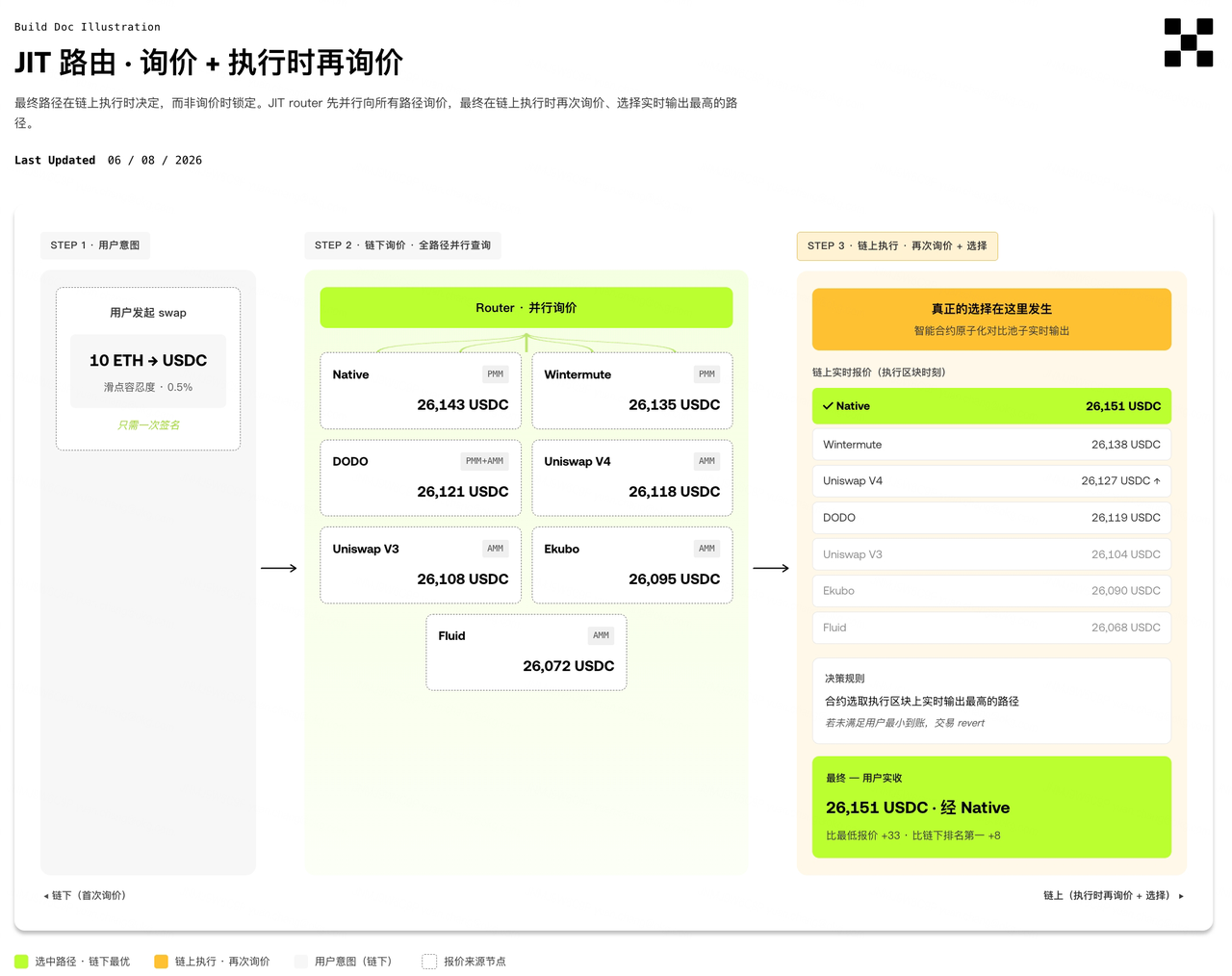Click the 用户发起 swap heading

148,313
